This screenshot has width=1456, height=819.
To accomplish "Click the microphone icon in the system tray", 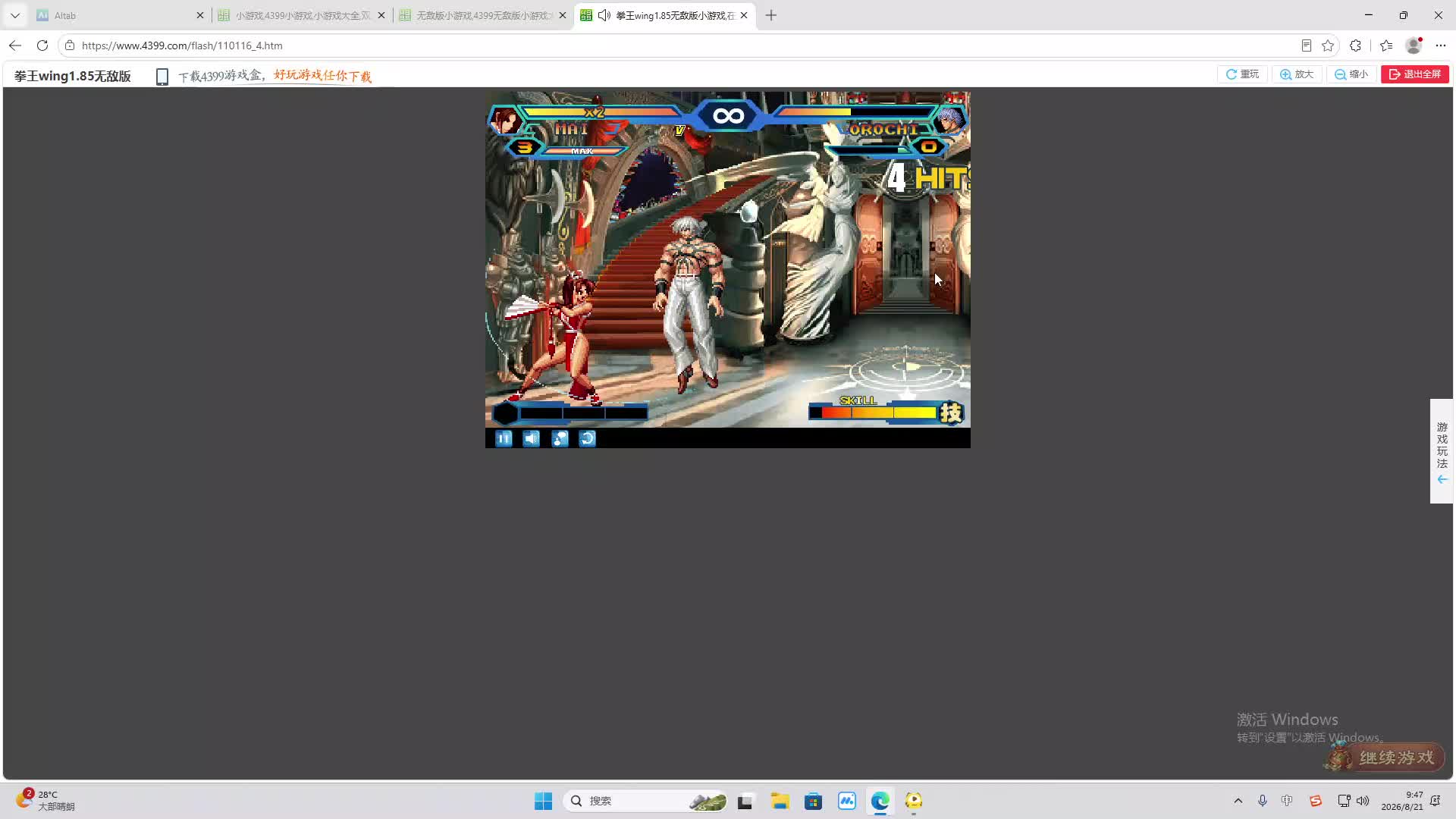I will pos(1263,801).
